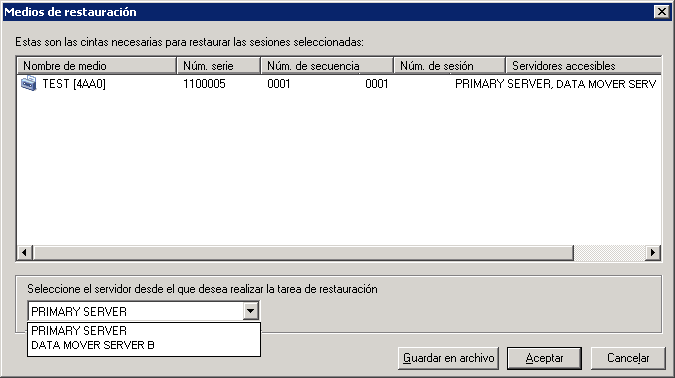This screenshot has width=675, height=378.
Task: Confirm with the Aceptar button
Action: (544, 358)
